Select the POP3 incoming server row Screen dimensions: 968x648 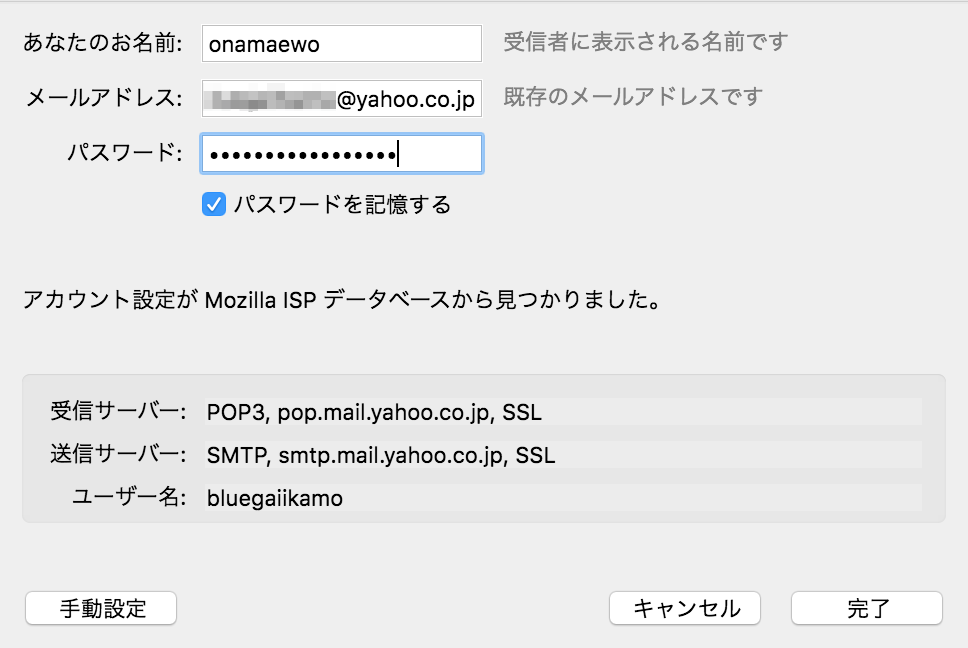click(560, 412)
